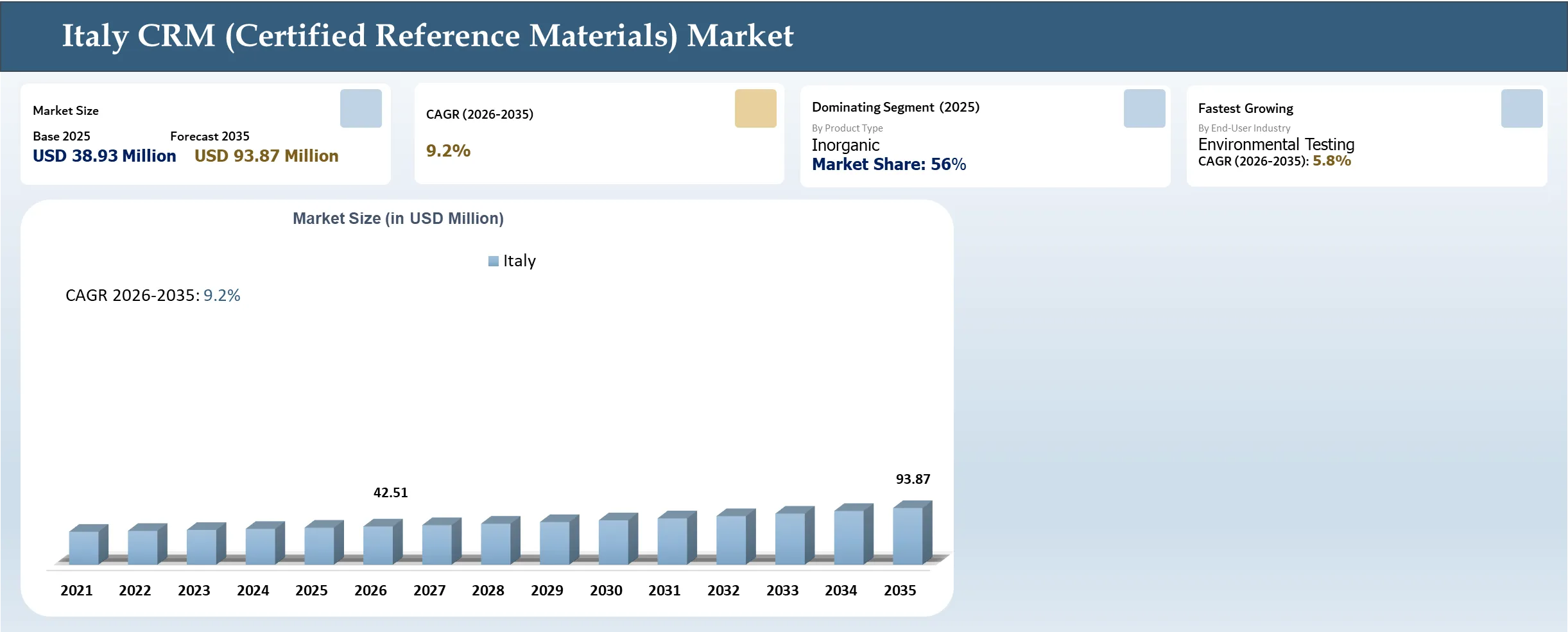Select the 'Forecast 2035' label
The height and width of the screenshot is (632, 1568).
[x=210, y=136]
